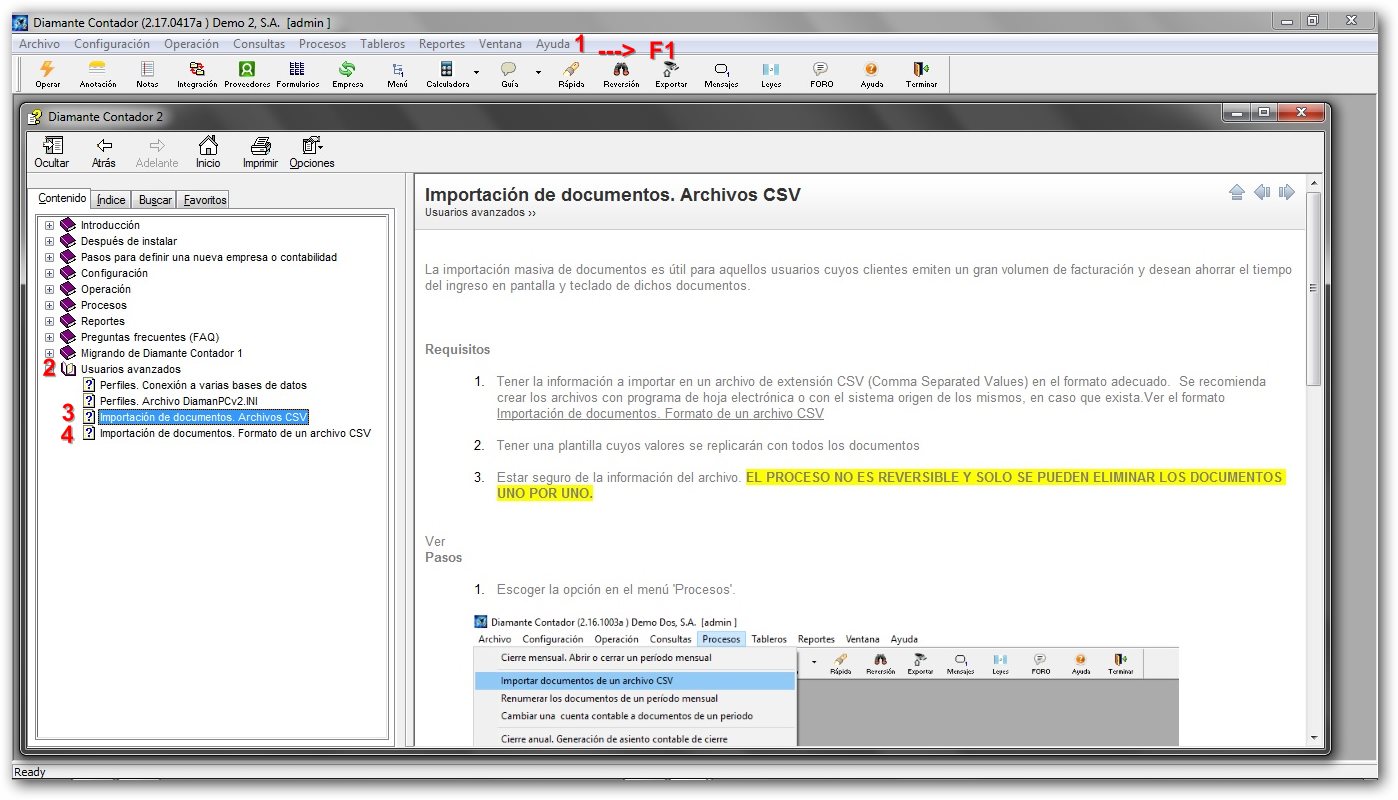Select 'Perfiles. Archivo DiamanPCv2.INI' topic
Screen dimensions: 1398x800
178,401
